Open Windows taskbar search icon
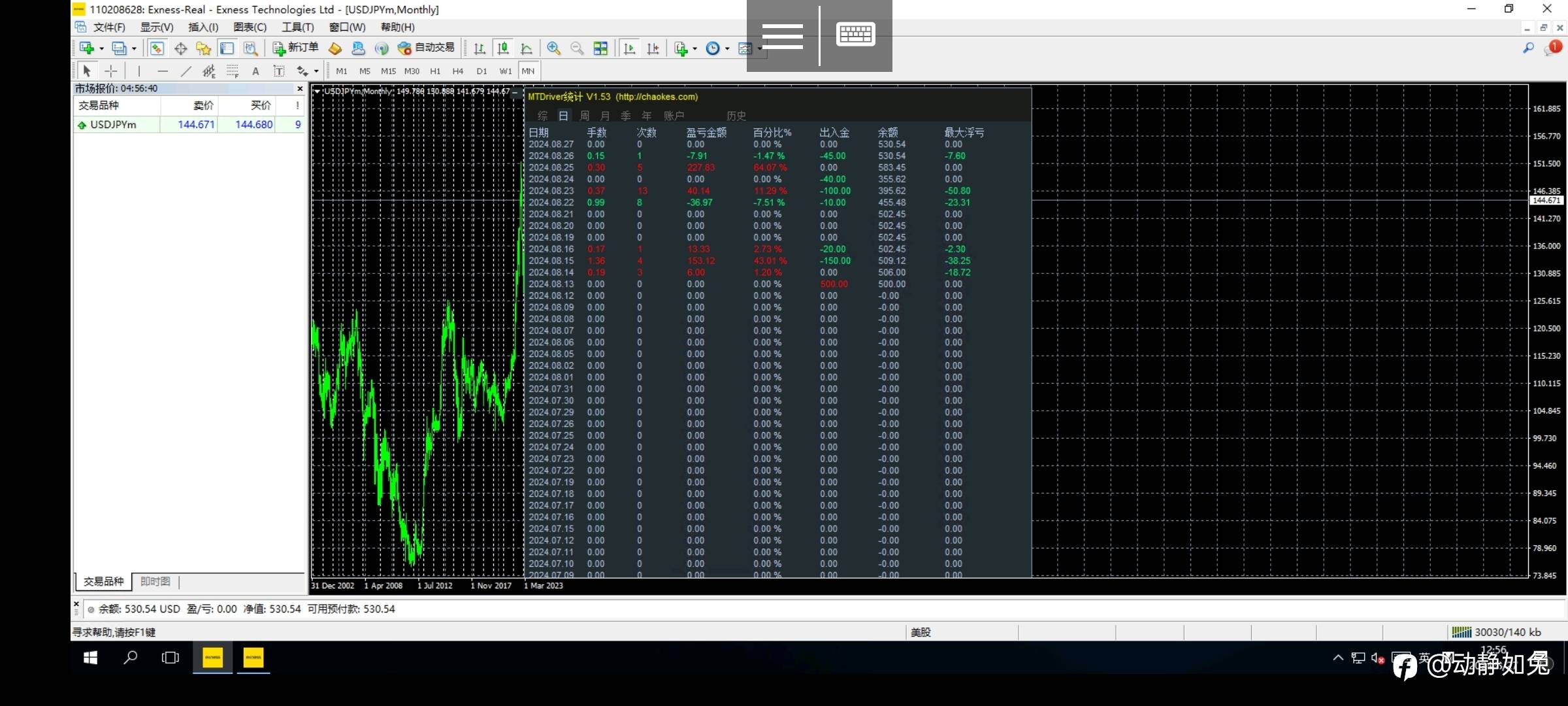The width and height of the screenshot is (1568, 706). point(130,658)
